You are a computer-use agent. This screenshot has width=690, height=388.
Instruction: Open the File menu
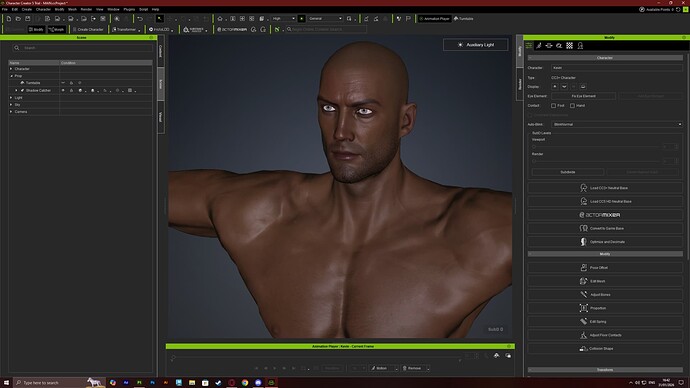coord(5,9)
